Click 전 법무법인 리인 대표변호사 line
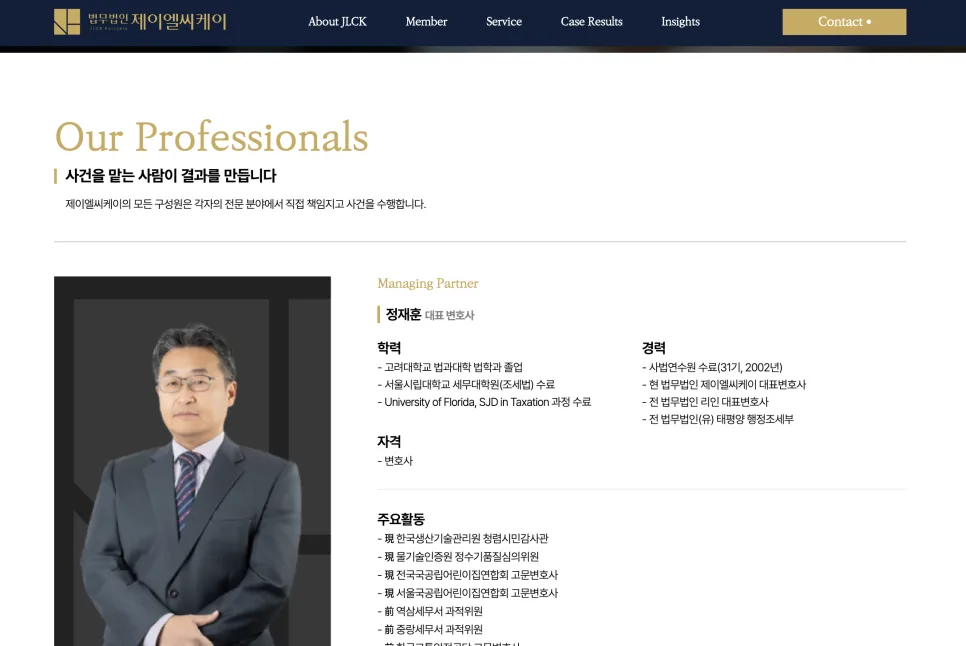The width and height of the screenshot is (966, 646). pos(705,402)
